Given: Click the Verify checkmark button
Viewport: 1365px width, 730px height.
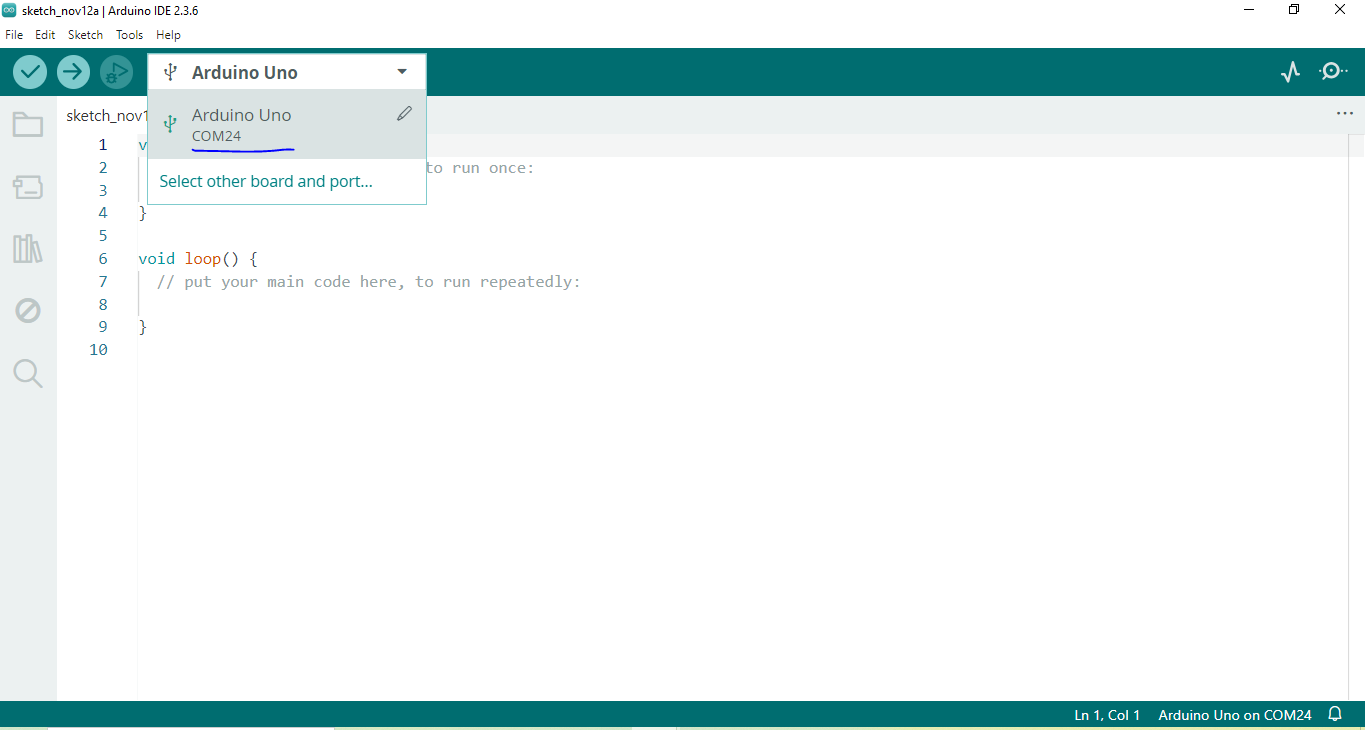Looking at the screenshot, I should (30, 72).
